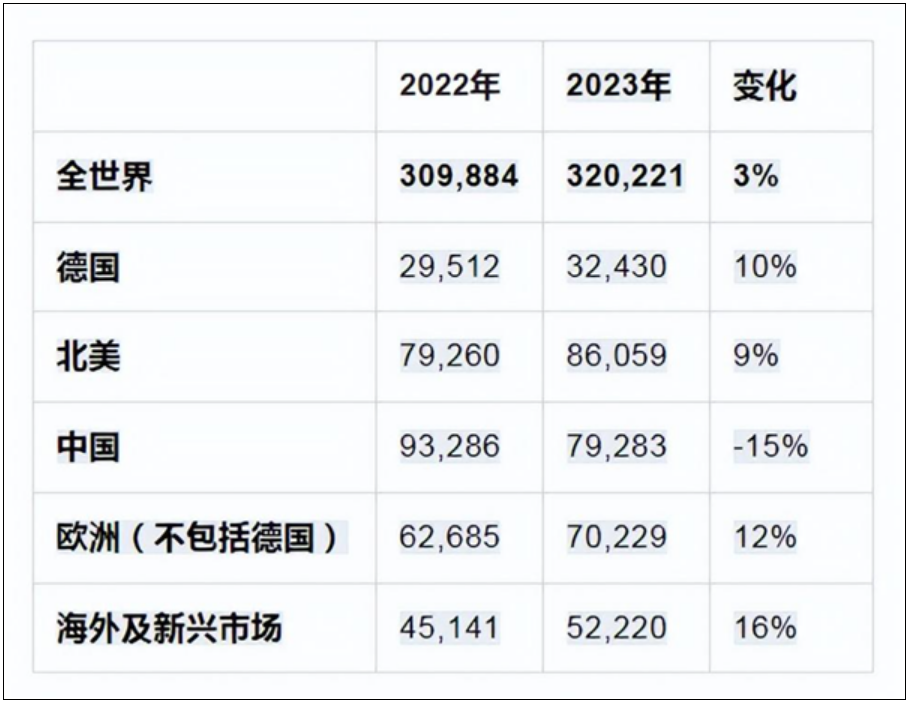Select the 86,059 value
The height and width of the screenshot is (704, 910).
pyautogui.click(x=616, y=356)
